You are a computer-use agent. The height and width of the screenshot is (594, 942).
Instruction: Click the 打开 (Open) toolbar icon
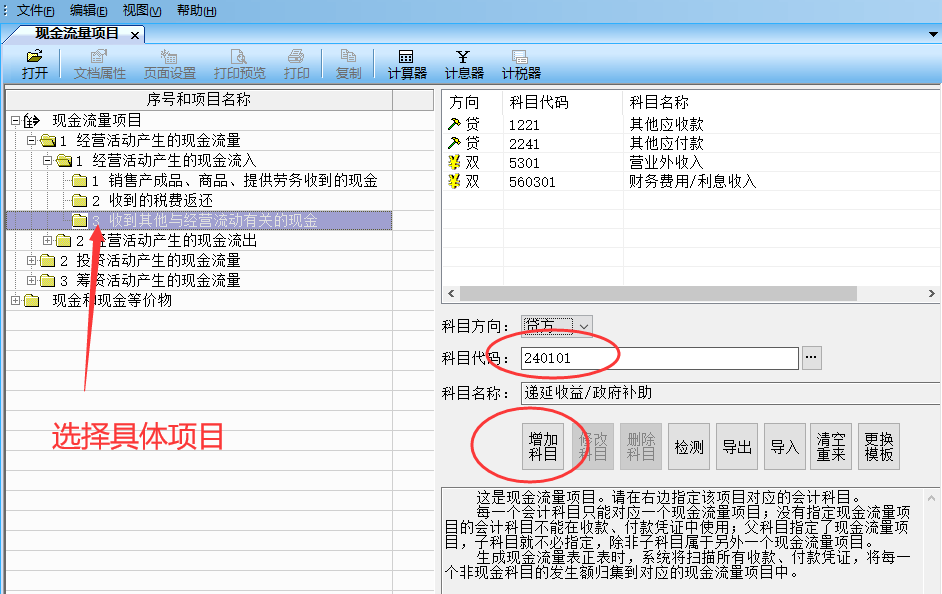pyautogui.click(x=35, y=64)
